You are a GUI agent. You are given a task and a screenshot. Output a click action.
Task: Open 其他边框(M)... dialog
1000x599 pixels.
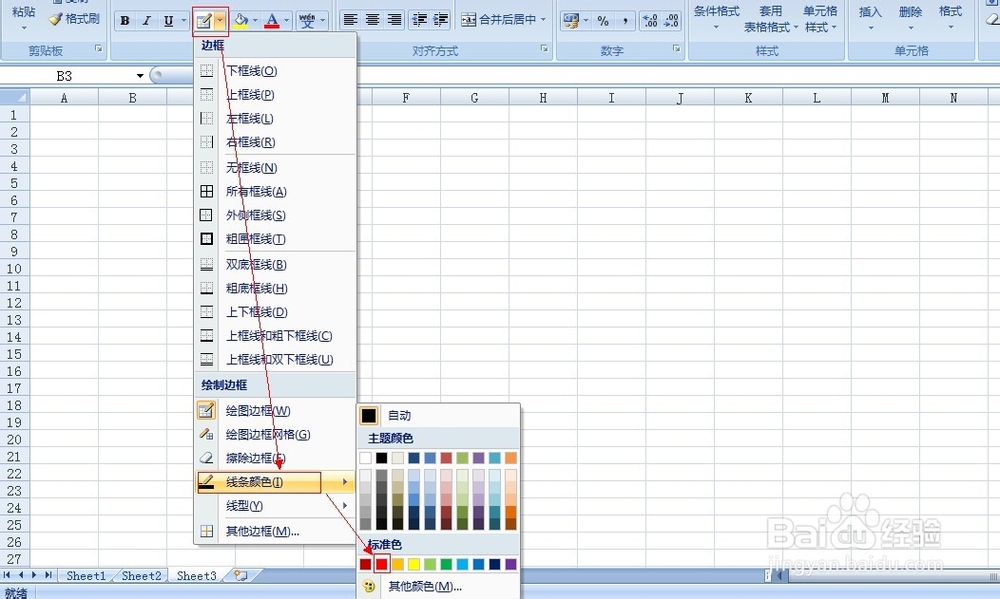click(x=276, y=531)
